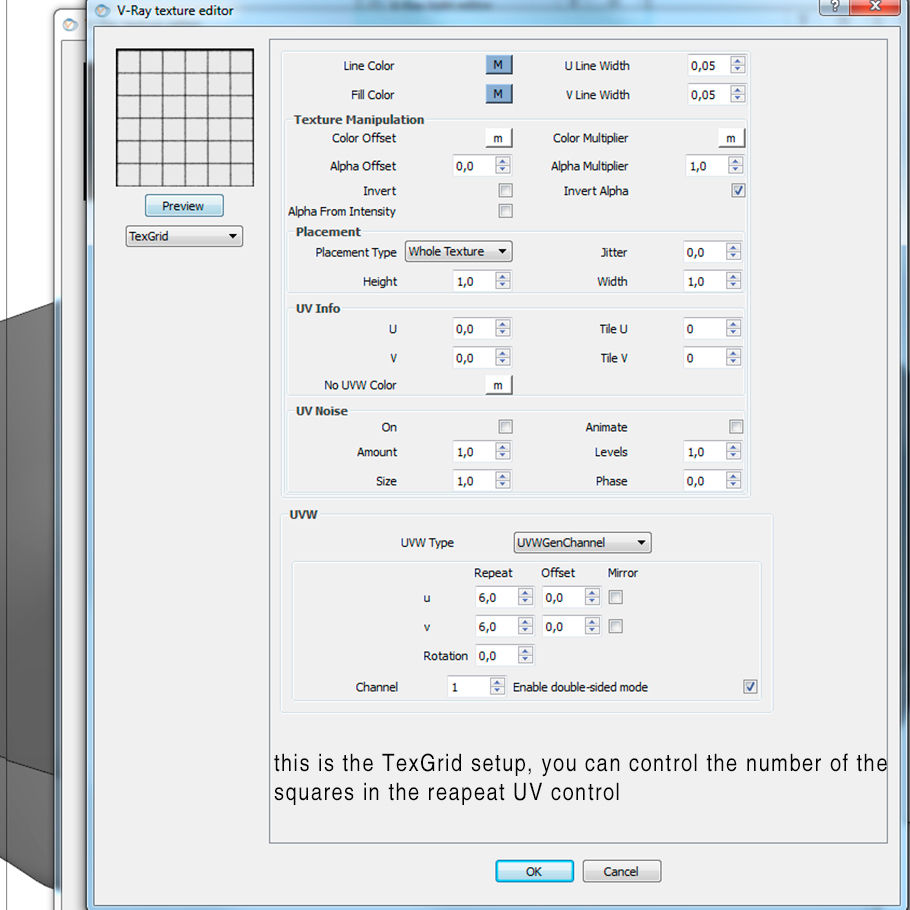
Task: Click the No UVW Color m button
Action: click(x=499, y=385)
